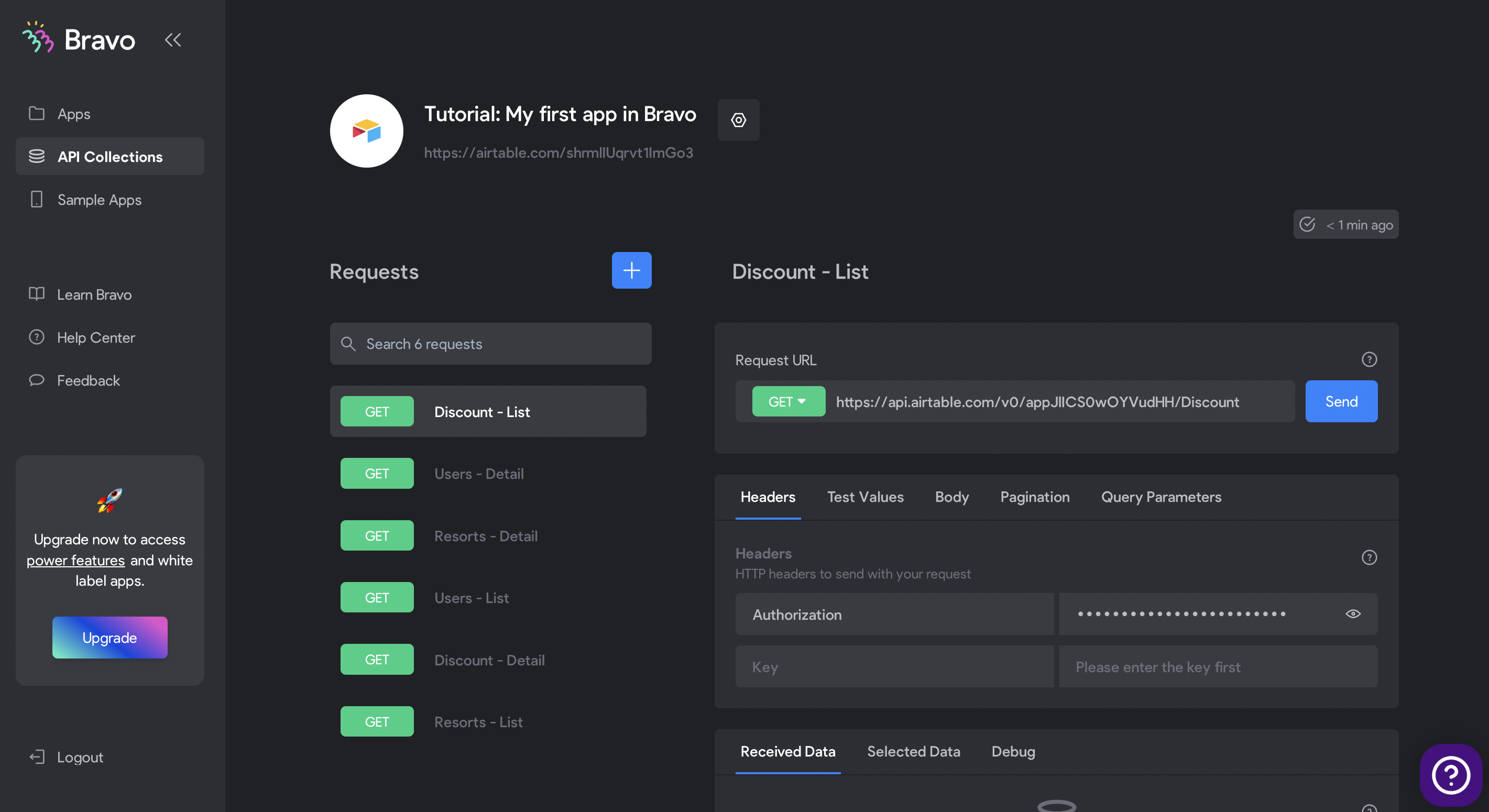Switch to the Debug tab
The width and height of the screenshot is (1489, 812).
click(1013, 751)
